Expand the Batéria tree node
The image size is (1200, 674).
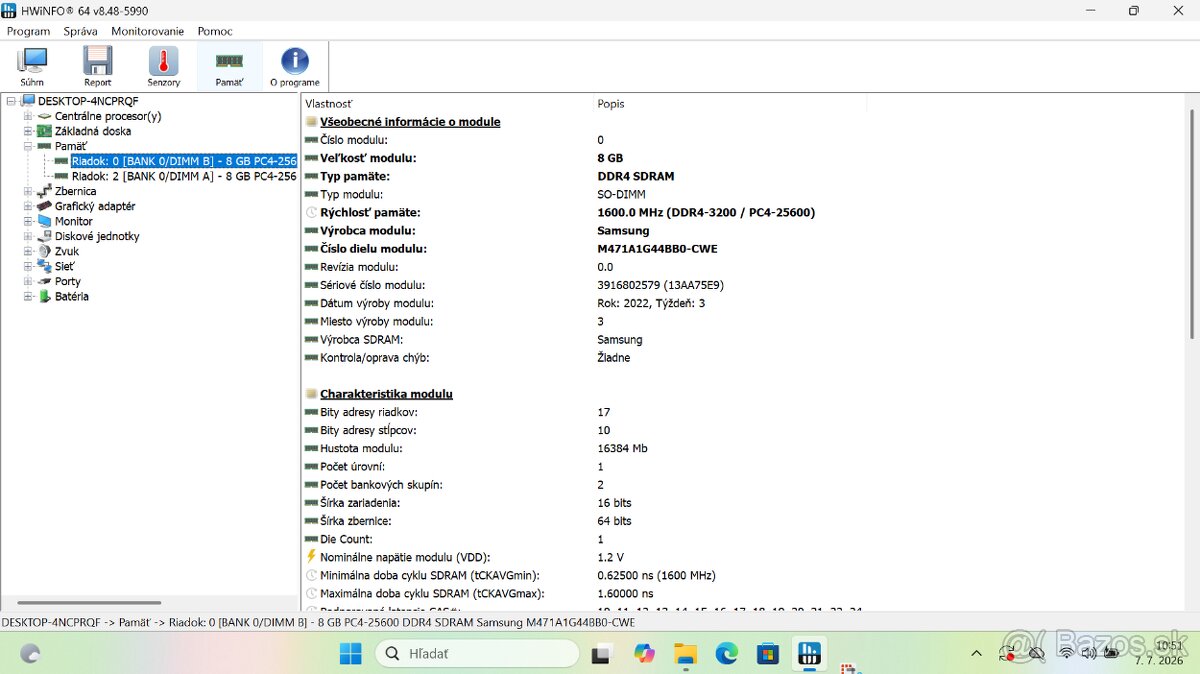[28, 296]
